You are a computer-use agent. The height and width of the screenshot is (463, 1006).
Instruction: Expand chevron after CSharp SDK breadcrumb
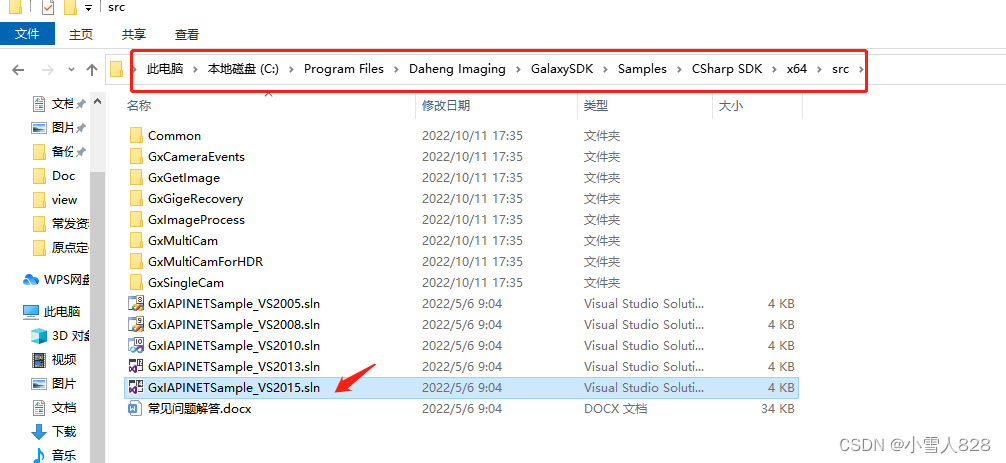pos(775,69)
